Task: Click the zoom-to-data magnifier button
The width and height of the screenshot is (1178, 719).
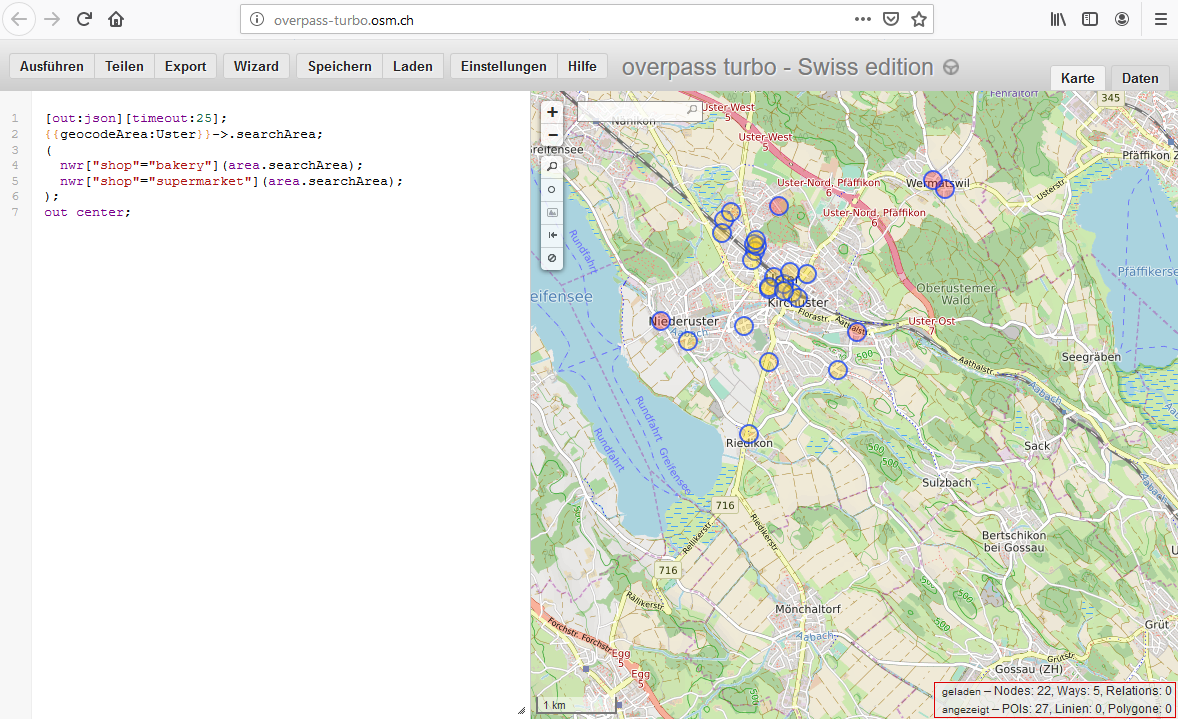Action: click(552, 166)
